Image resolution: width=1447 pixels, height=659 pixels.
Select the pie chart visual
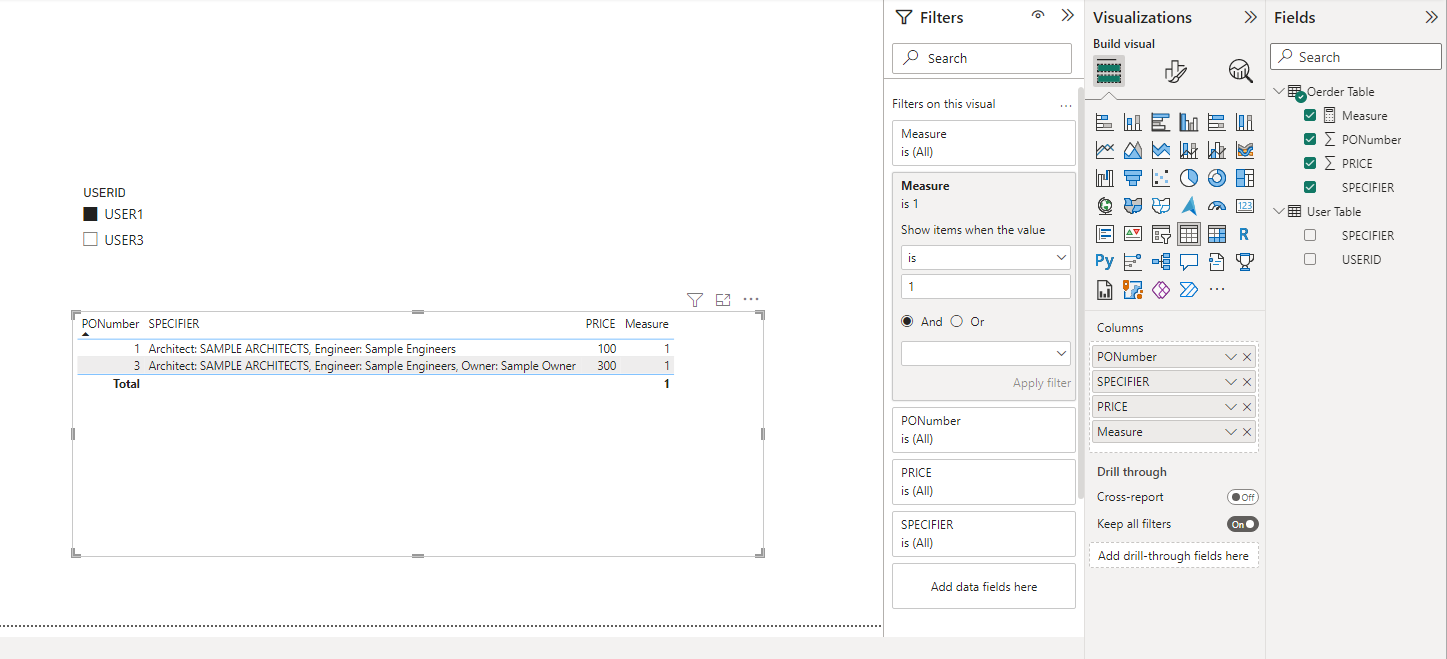point(1189,178)
